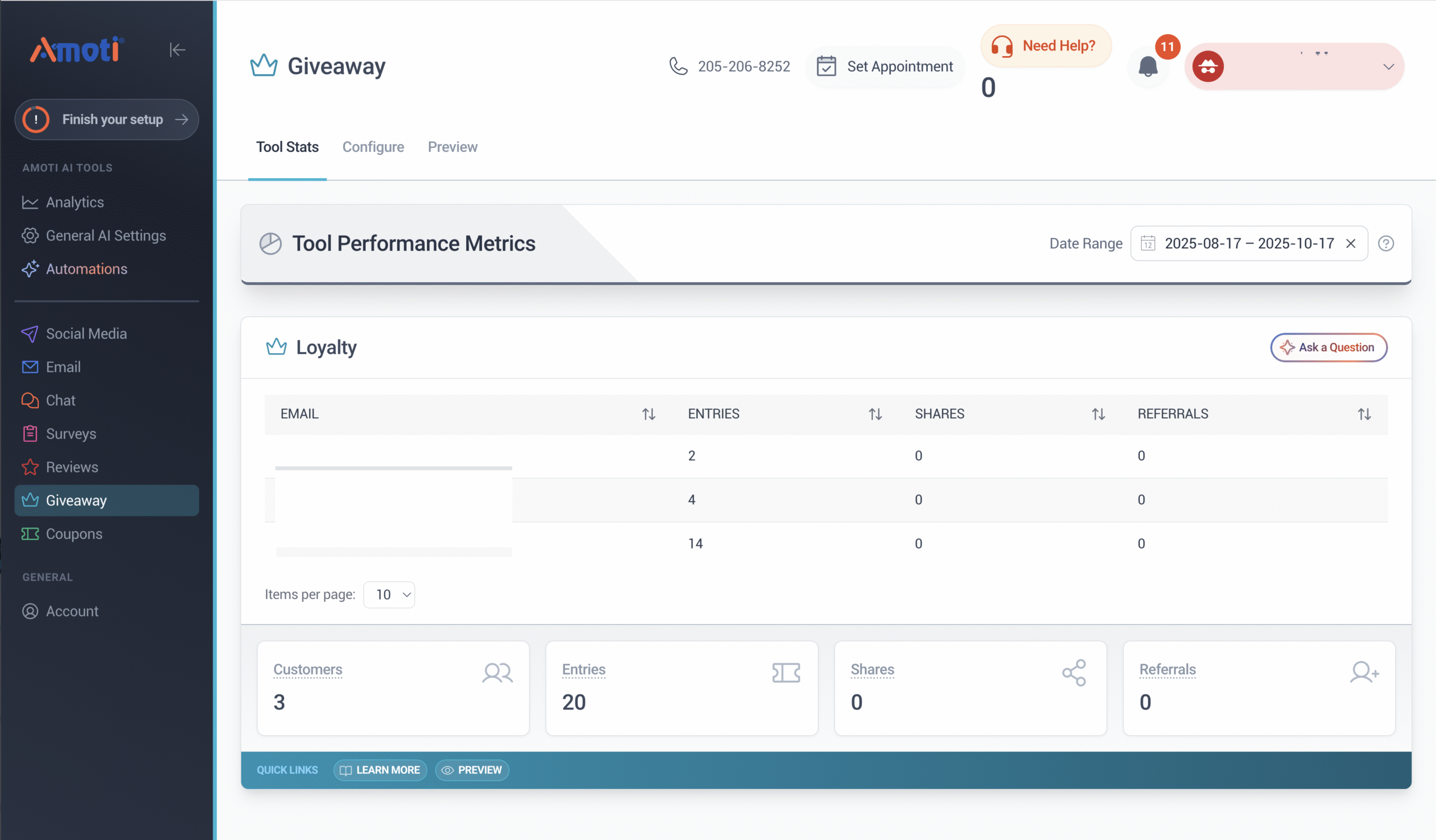
Task: Go to Automations in sidebar
Action: click(86, 269)
